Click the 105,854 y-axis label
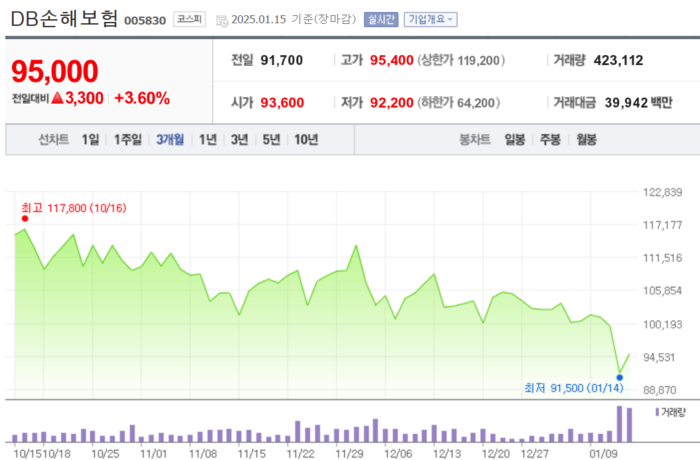The image size is (700, 460). tap(662, 291)
